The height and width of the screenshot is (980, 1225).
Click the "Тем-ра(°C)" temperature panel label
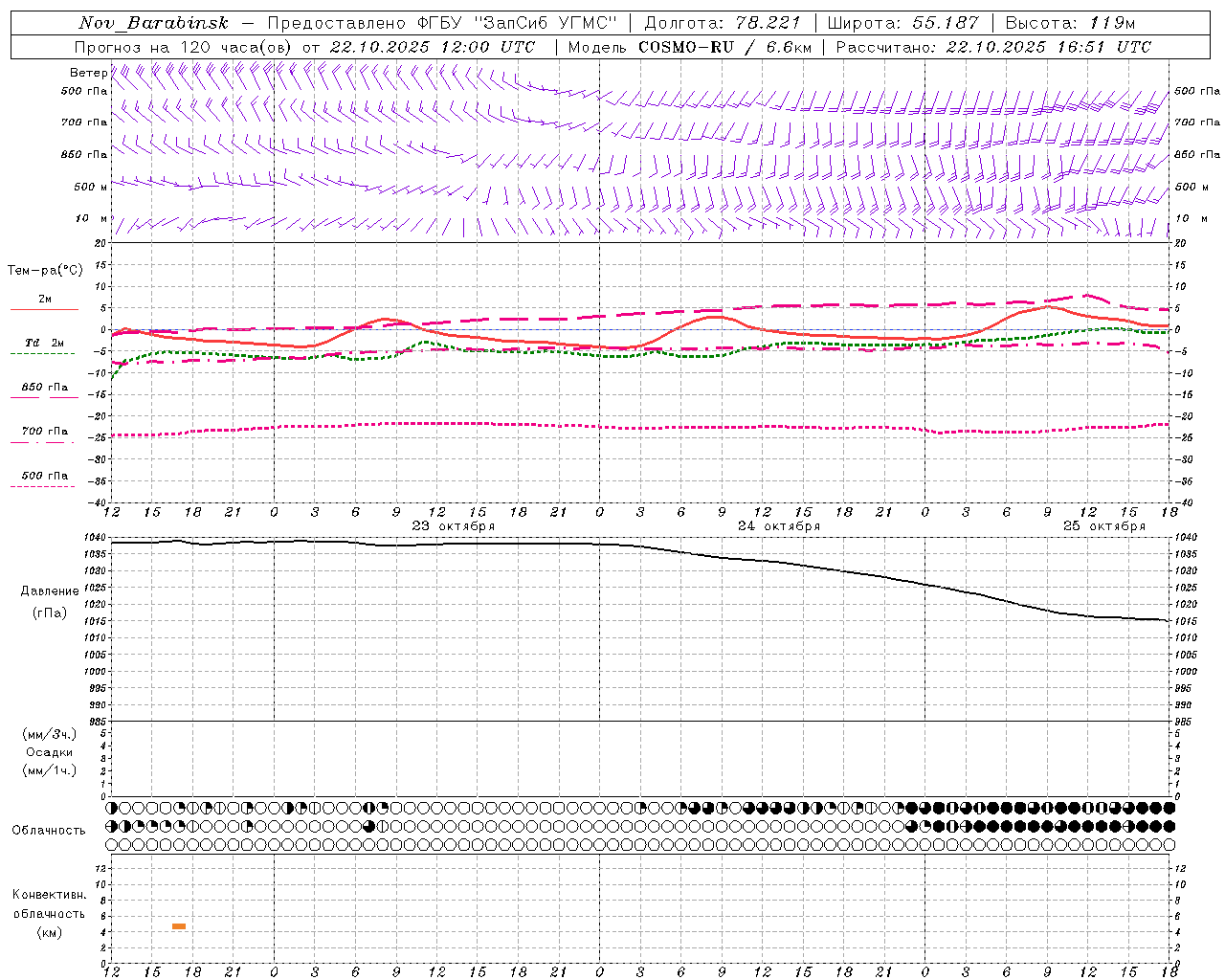45,271
